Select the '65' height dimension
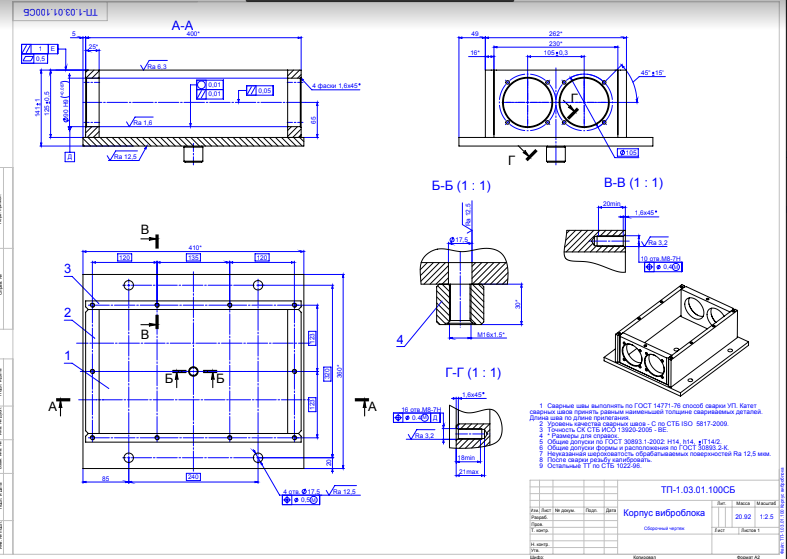Screen dimensions: 787x559 point(314,120)
